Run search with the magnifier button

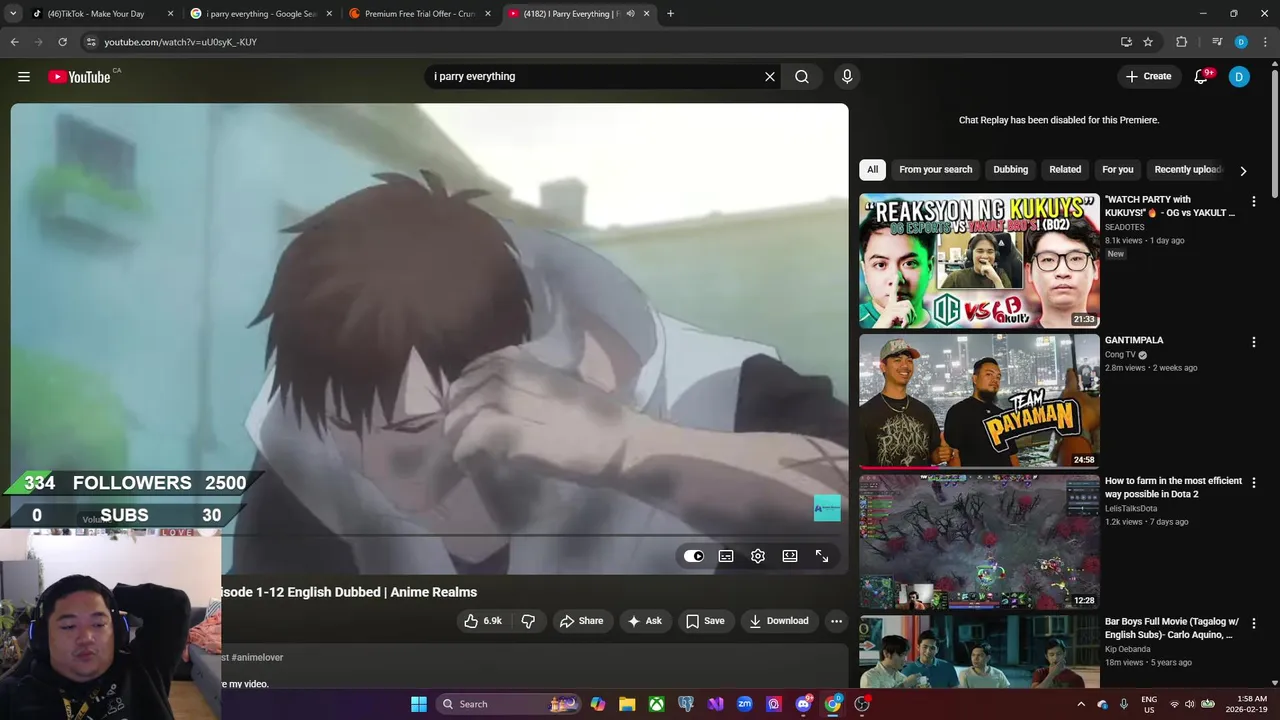point(802,77)
